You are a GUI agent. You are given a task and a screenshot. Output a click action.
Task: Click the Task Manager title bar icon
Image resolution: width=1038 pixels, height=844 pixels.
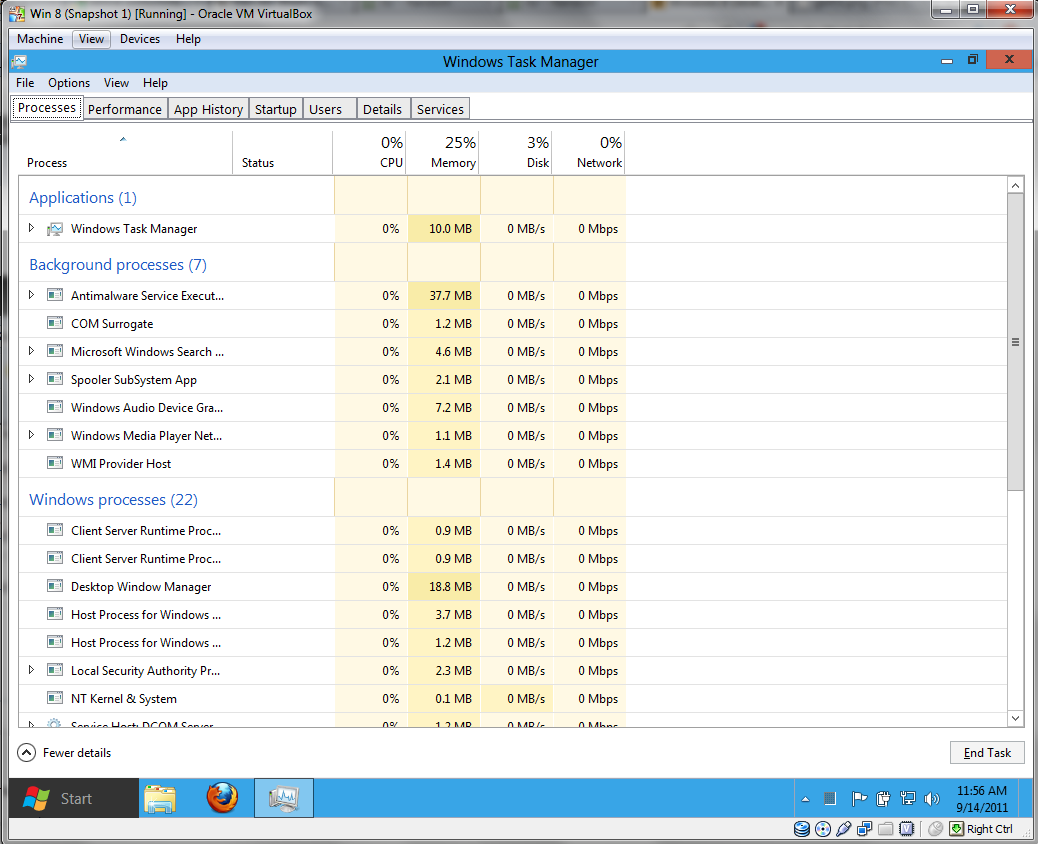[x=19, y=62]
